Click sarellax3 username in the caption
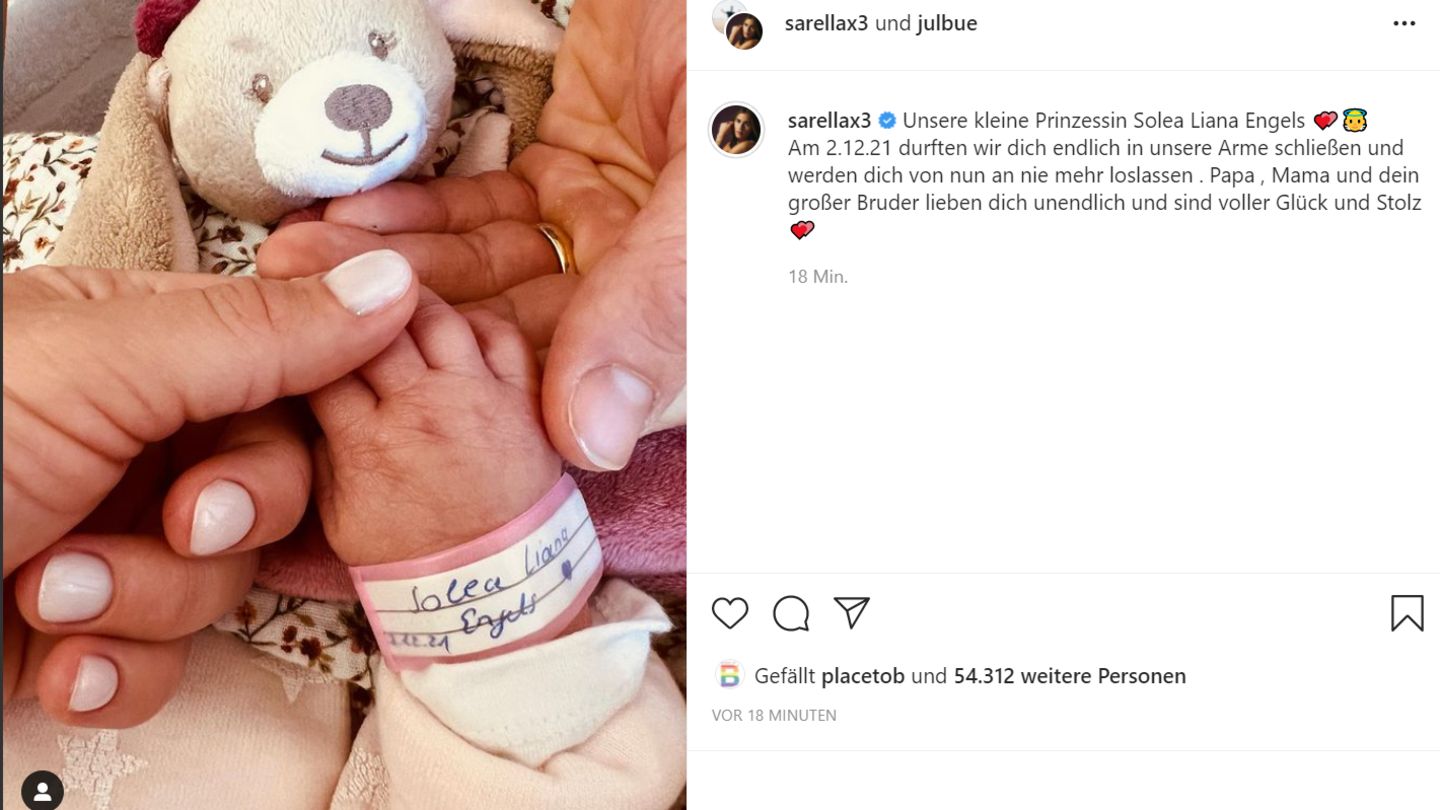 829,121
